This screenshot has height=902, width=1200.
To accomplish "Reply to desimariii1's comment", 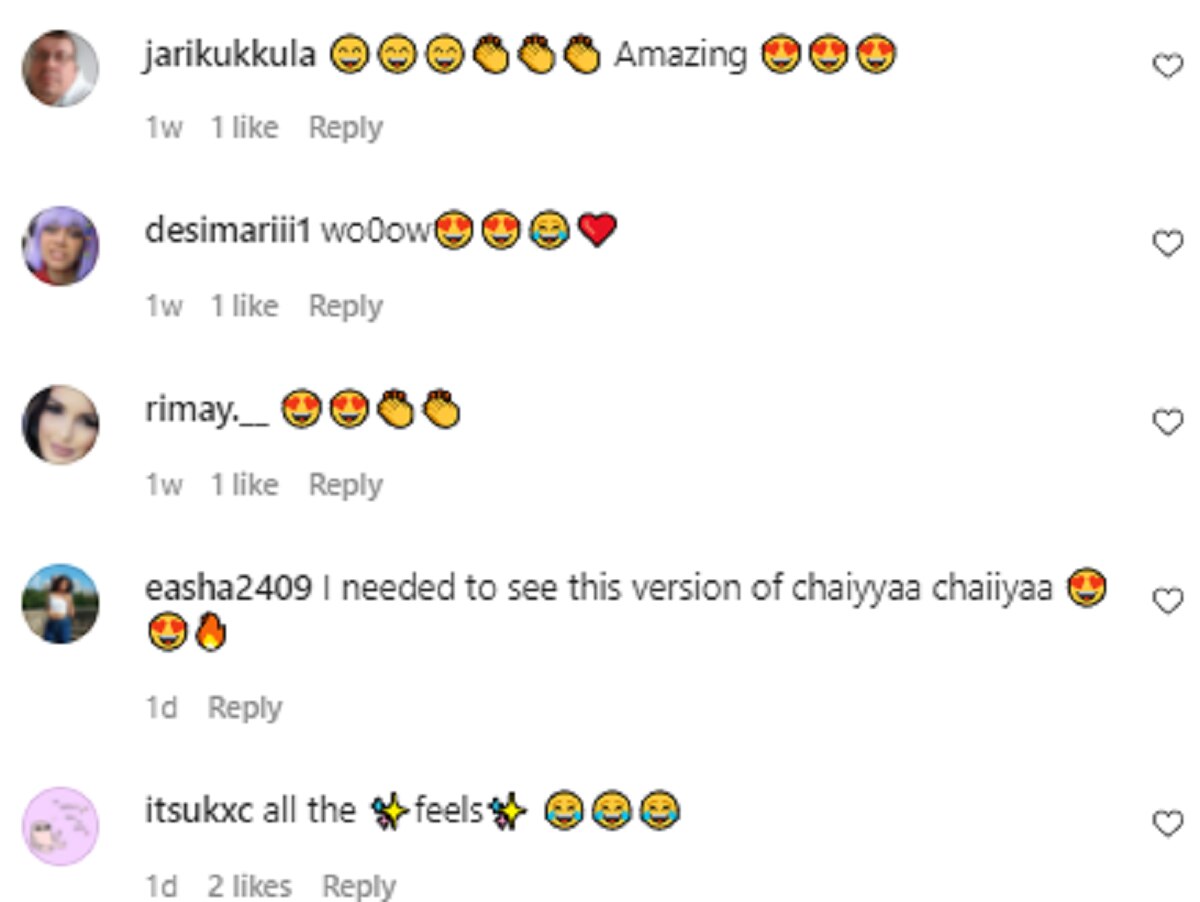I will point(345,306).
